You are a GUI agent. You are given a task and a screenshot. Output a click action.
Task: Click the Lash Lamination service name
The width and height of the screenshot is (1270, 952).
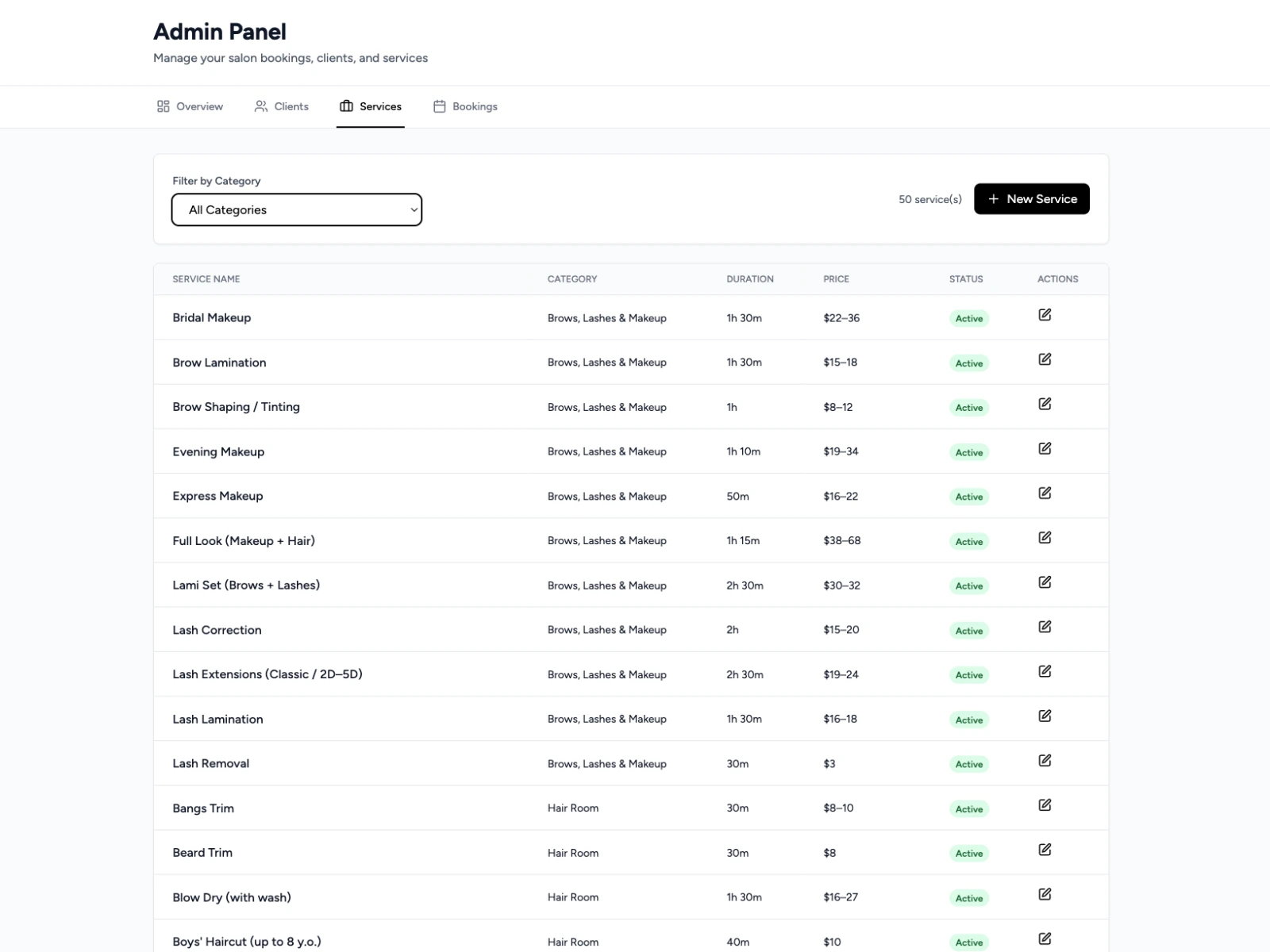click(217, 720)
